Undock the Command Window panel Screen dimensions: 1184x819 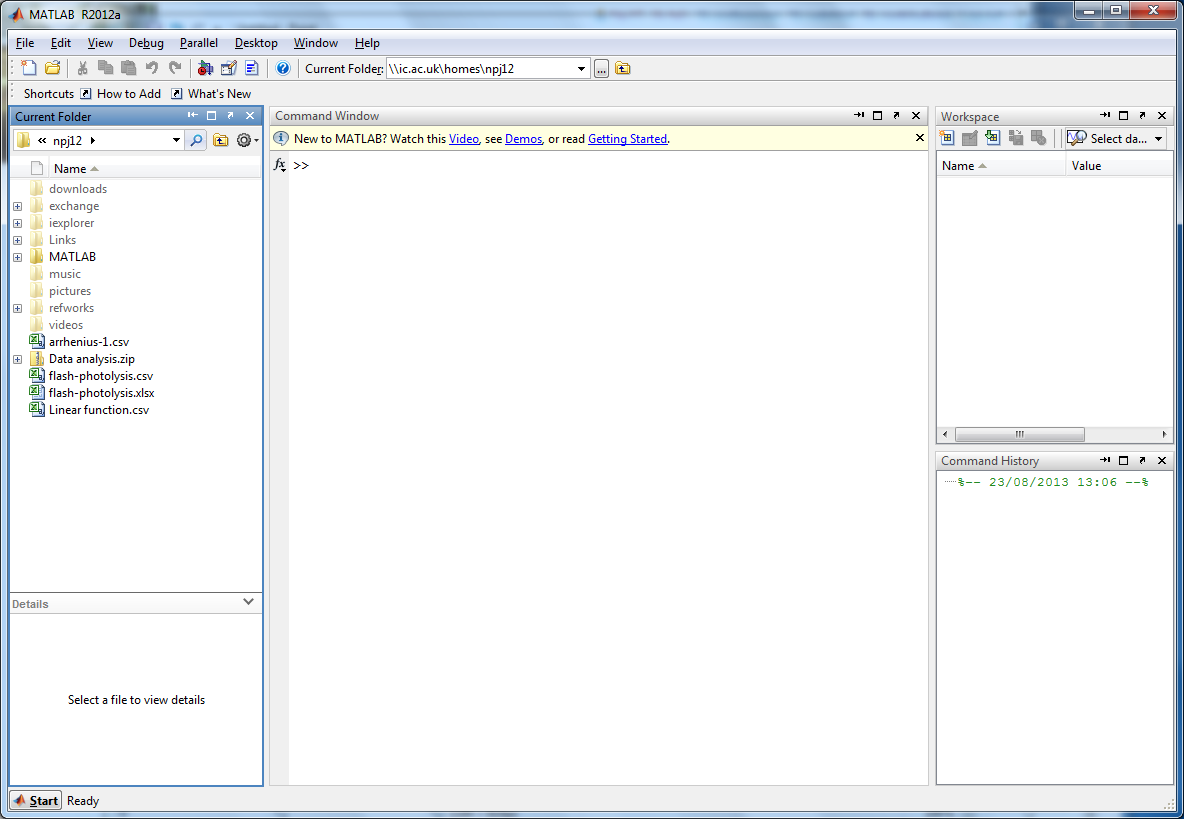click(896, 115)
